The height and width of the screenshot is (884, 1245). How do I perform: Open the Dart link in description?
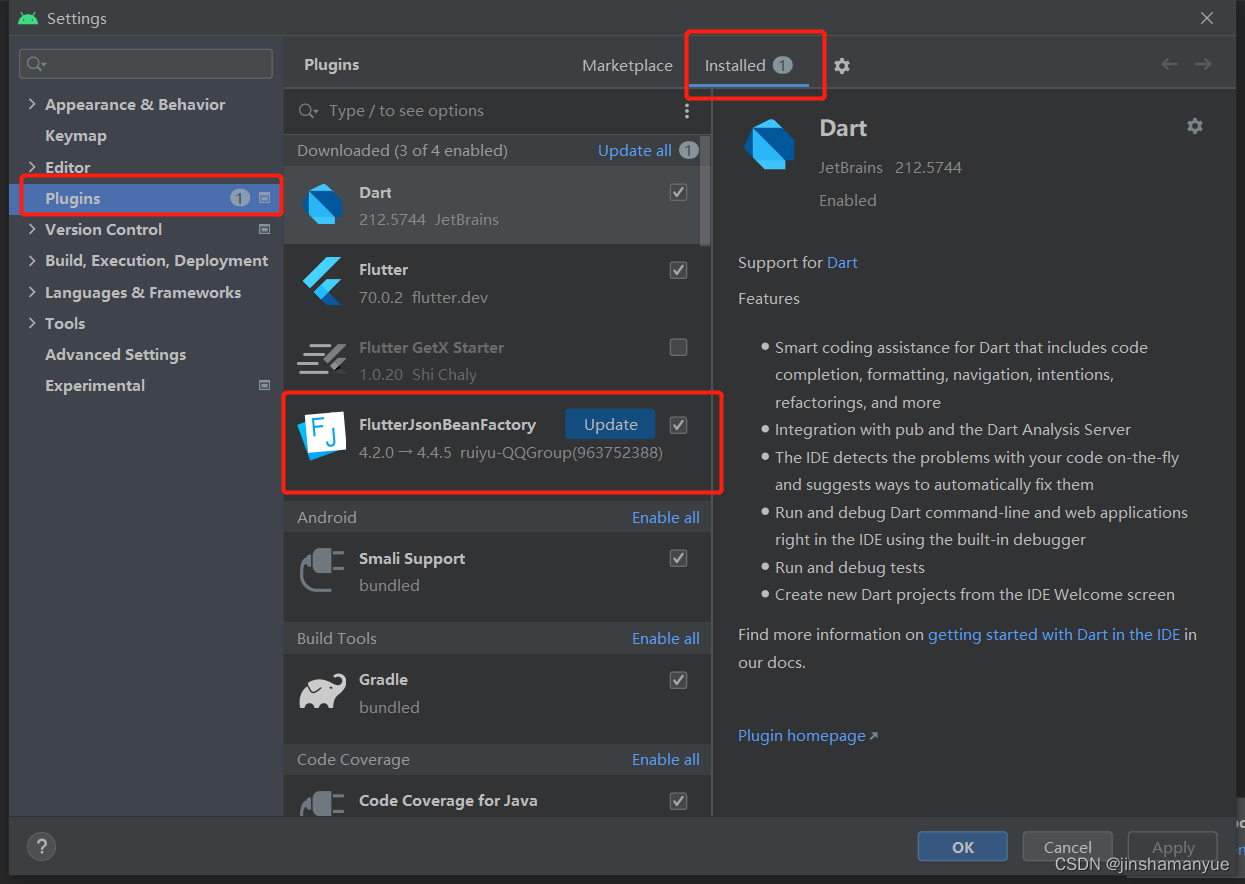pyautogui.click(x=842, y=262)
